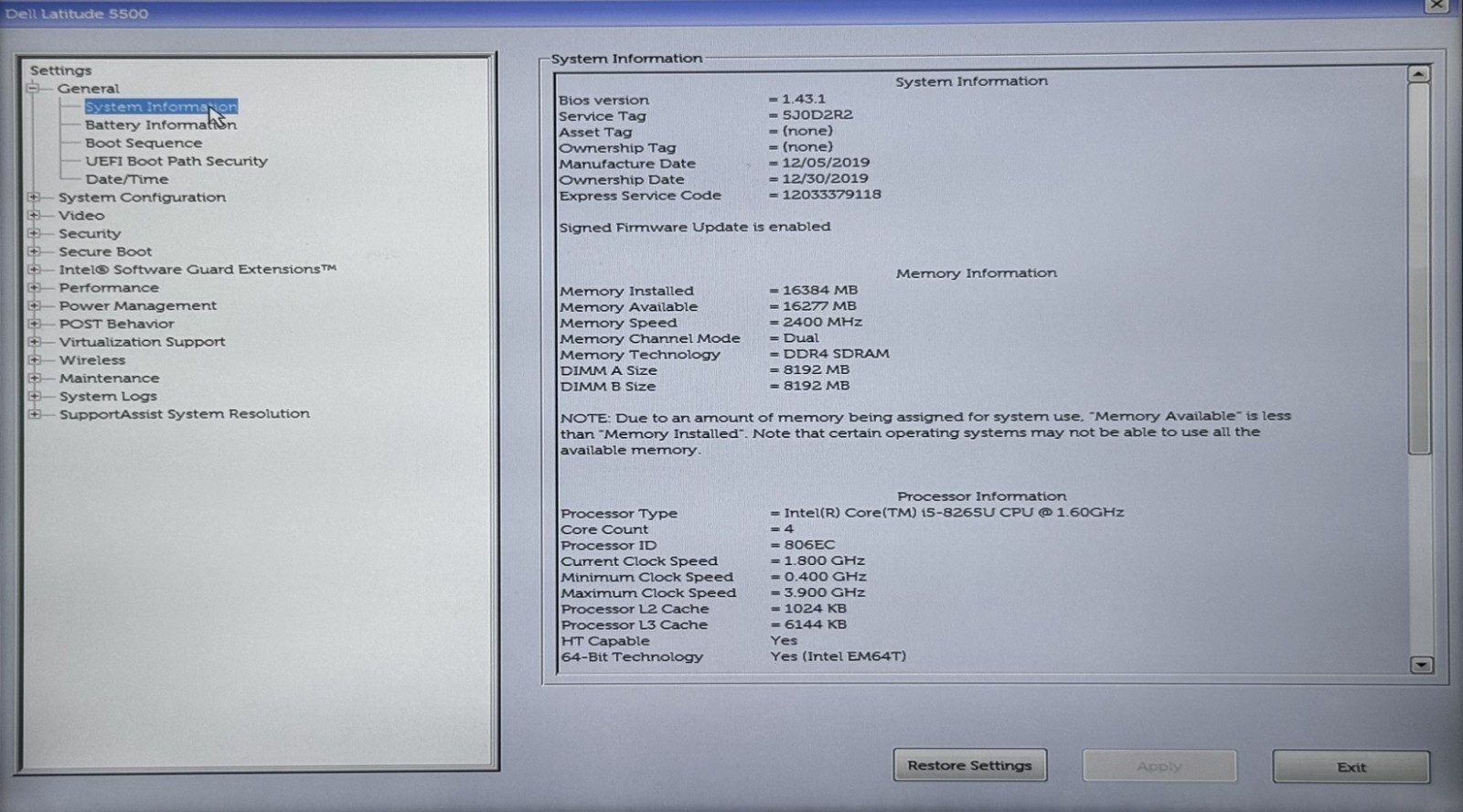The width and height of the screenshot is (1463, 812).
Task: Select the General category label
Action: (x=89, y=89)
